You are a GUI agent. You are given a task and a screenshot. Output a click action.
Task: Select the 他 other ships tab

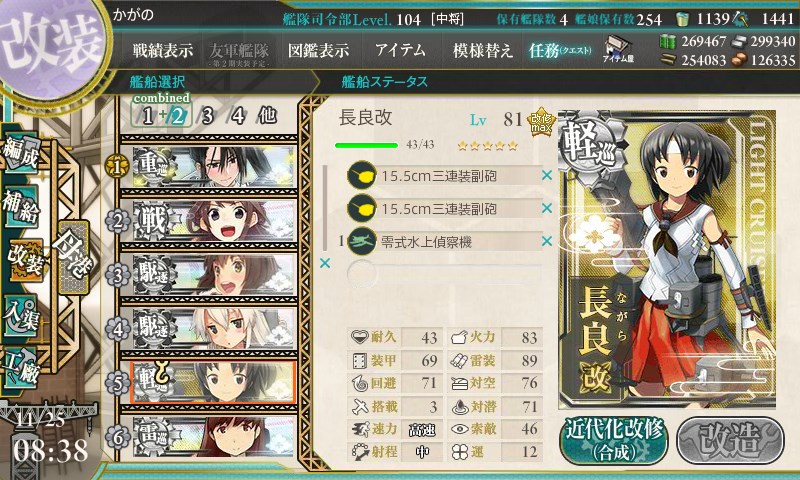267,116
